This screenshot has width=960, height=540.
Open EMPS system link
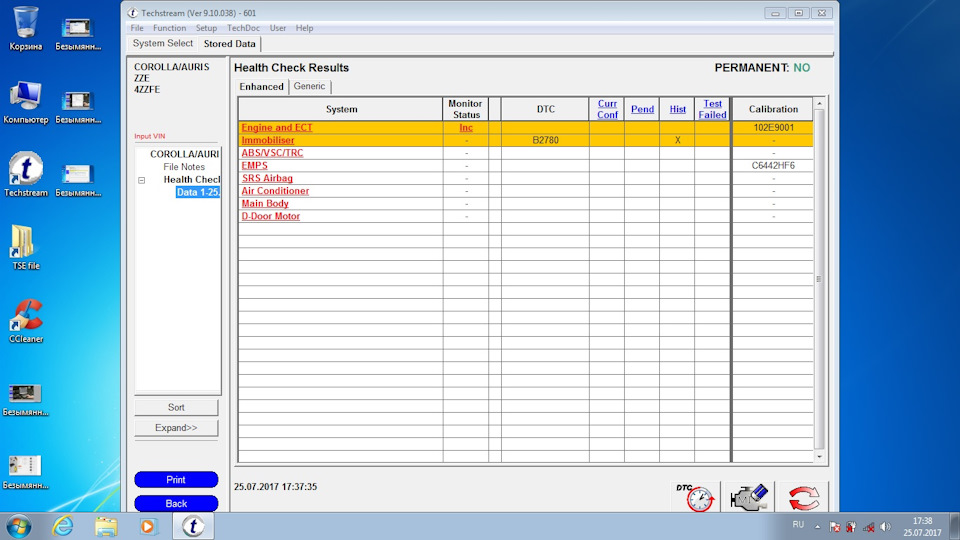pyautogui.click(x=254, y=165)
